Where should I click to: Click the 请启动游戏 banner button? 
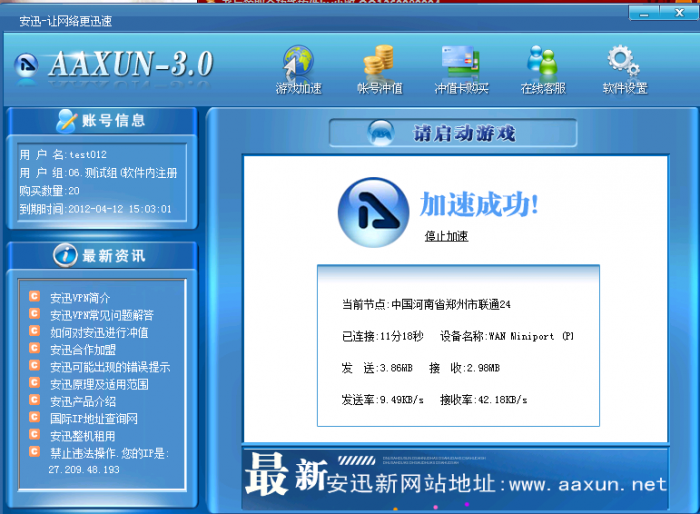(x=453, y=133)
